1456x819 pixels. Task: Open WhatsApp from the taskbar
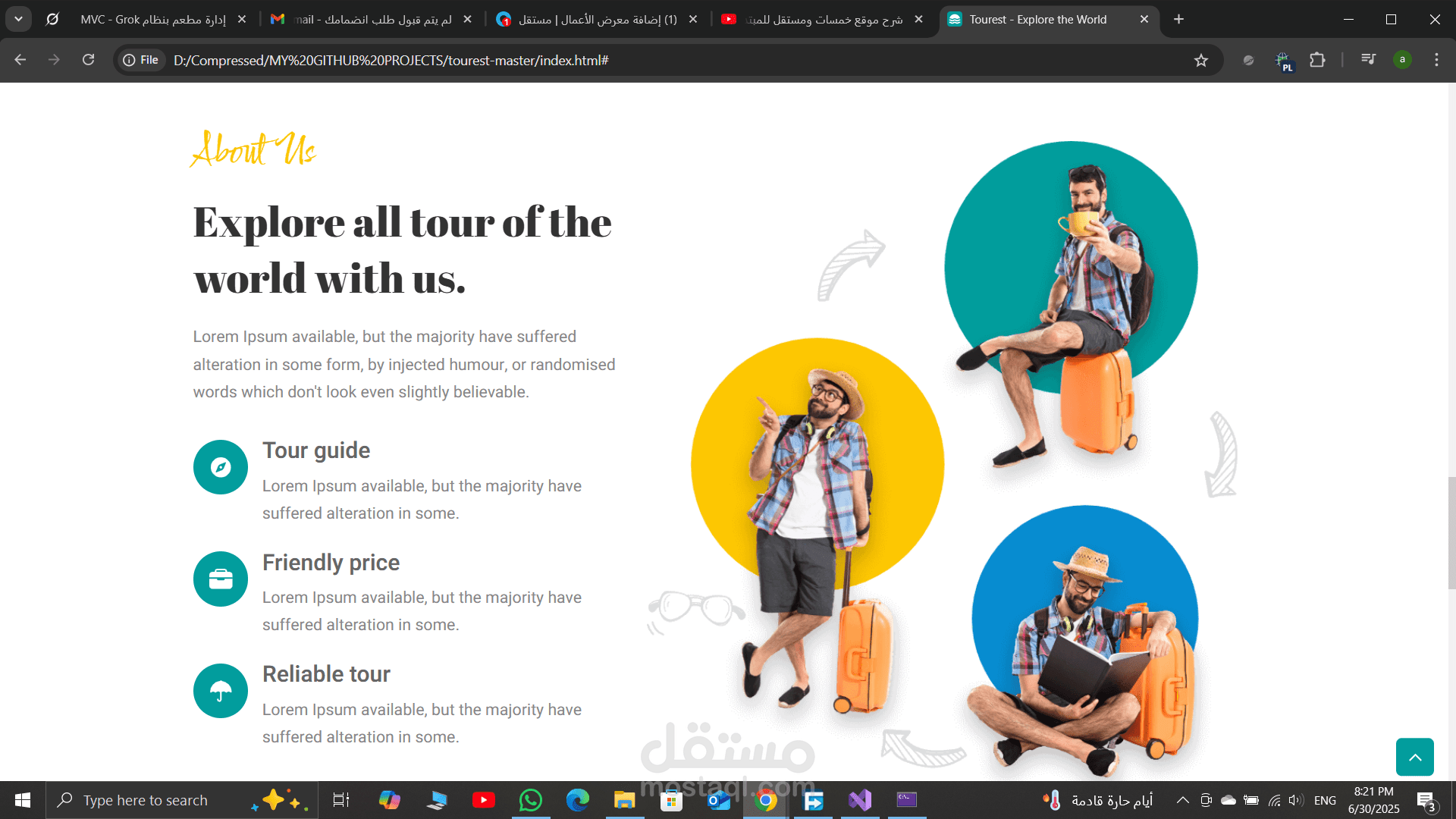(x=531, y=800)
